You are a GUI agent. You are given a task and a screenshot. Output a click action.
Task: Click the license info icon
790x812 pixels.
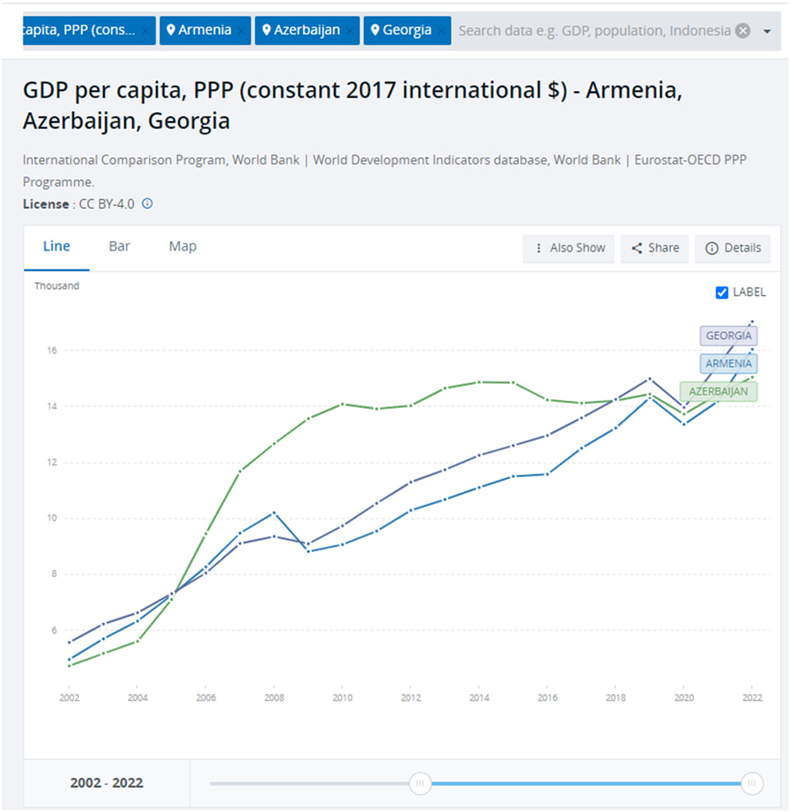click(147, 204)
